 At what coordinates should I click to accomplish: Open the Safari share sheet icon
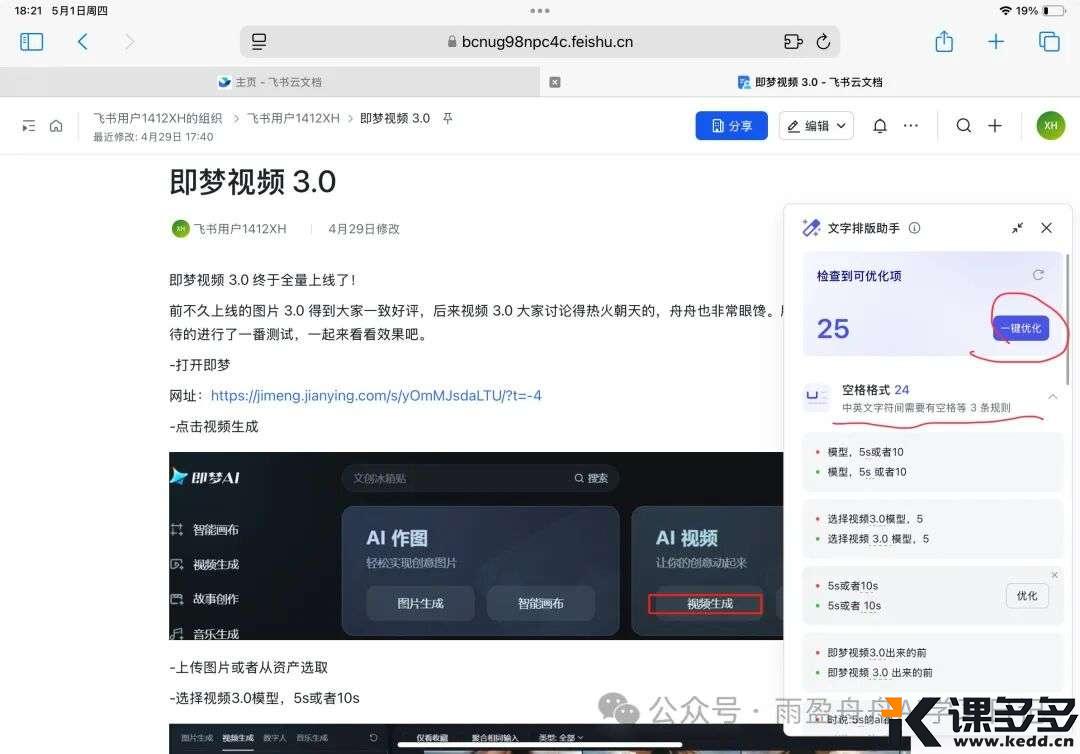[944, 41]
